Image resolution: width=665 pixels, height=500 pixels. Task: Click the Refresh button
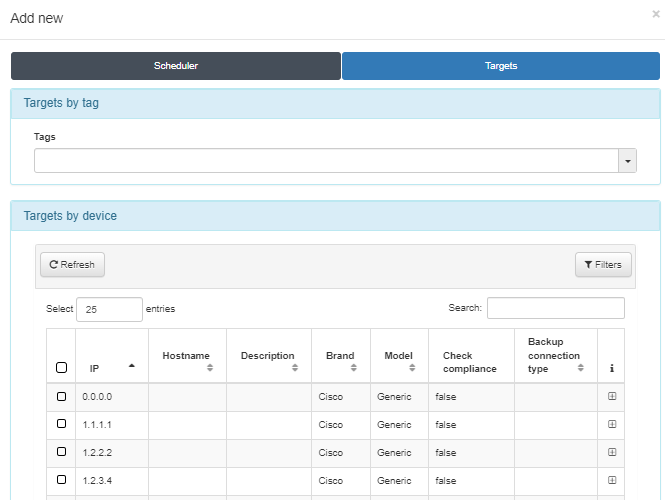pyautogui.click(x=72, y=265)
